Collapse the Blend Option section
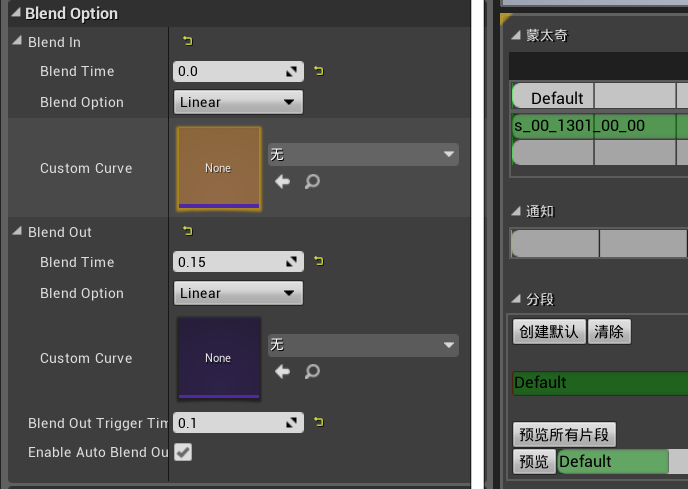688x489 pixels. click(16, 13)
